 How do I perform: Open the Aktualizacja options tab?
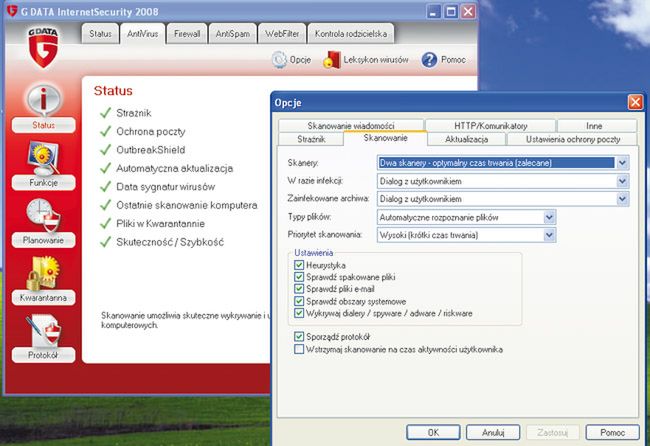coord(466,139)
